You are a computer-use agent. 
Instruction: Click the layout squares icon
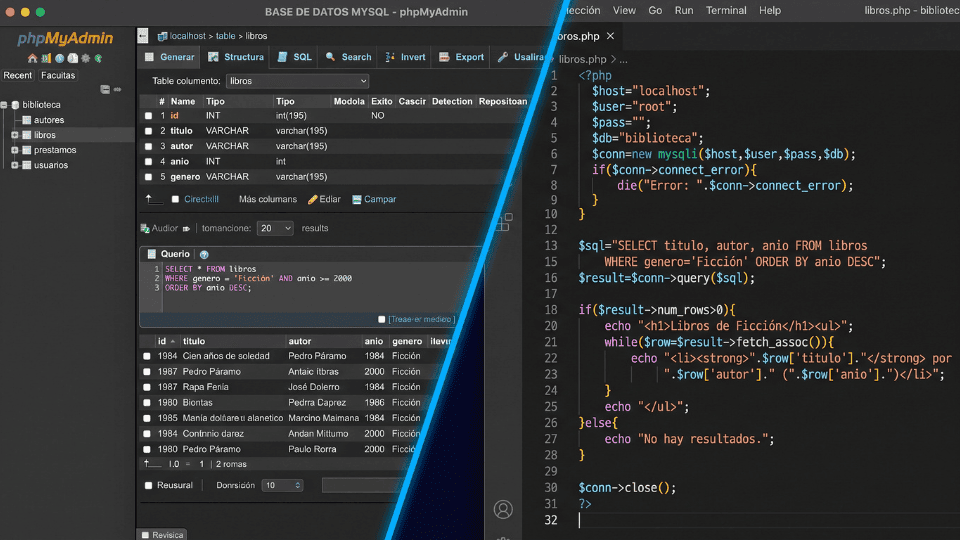pos(504,222)
